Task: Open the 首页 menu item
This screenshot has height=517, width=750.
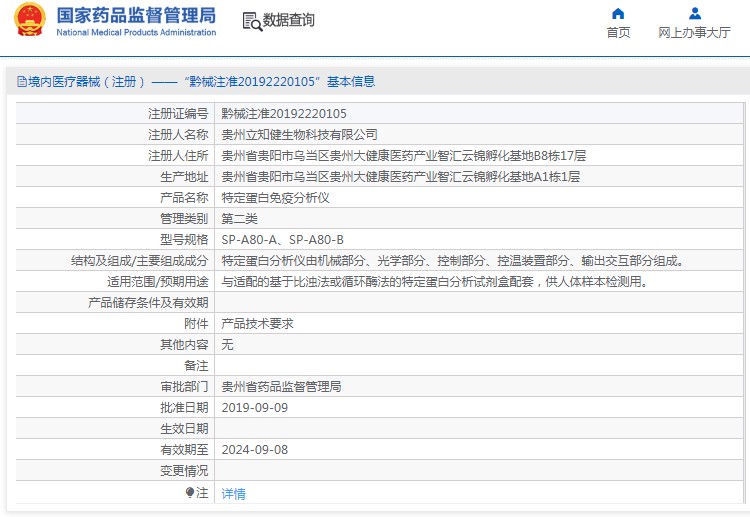Action: tap(618, 33)
